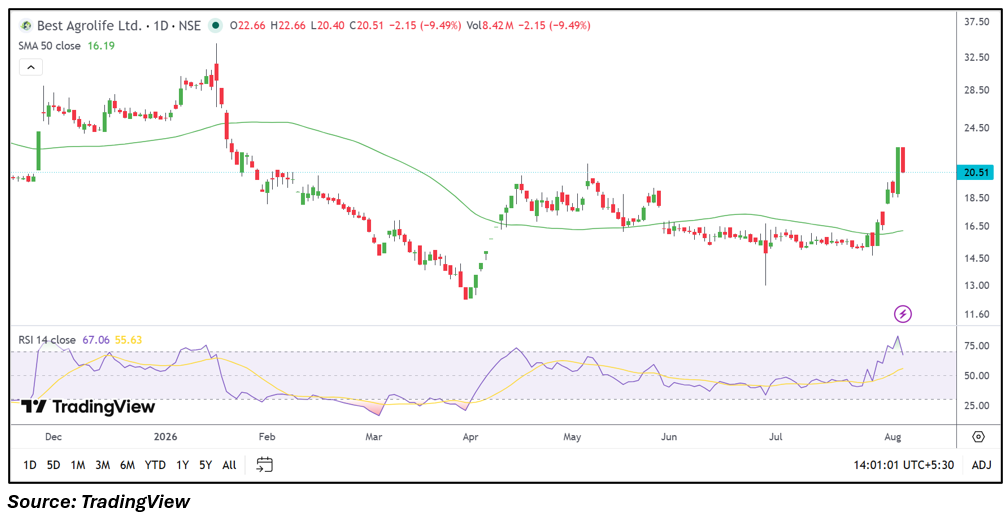Click the SMA 50 close indicator label

coord(49,46)
